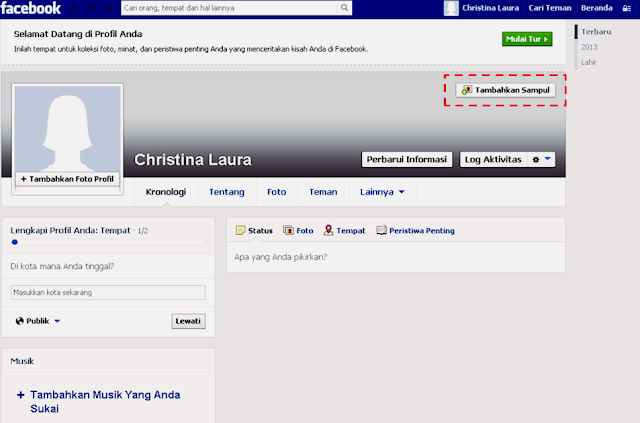Screen dimensions: 640x423
Task: Click the Publik globe icon
Action: pyautogui.click(x=19, y=321)
